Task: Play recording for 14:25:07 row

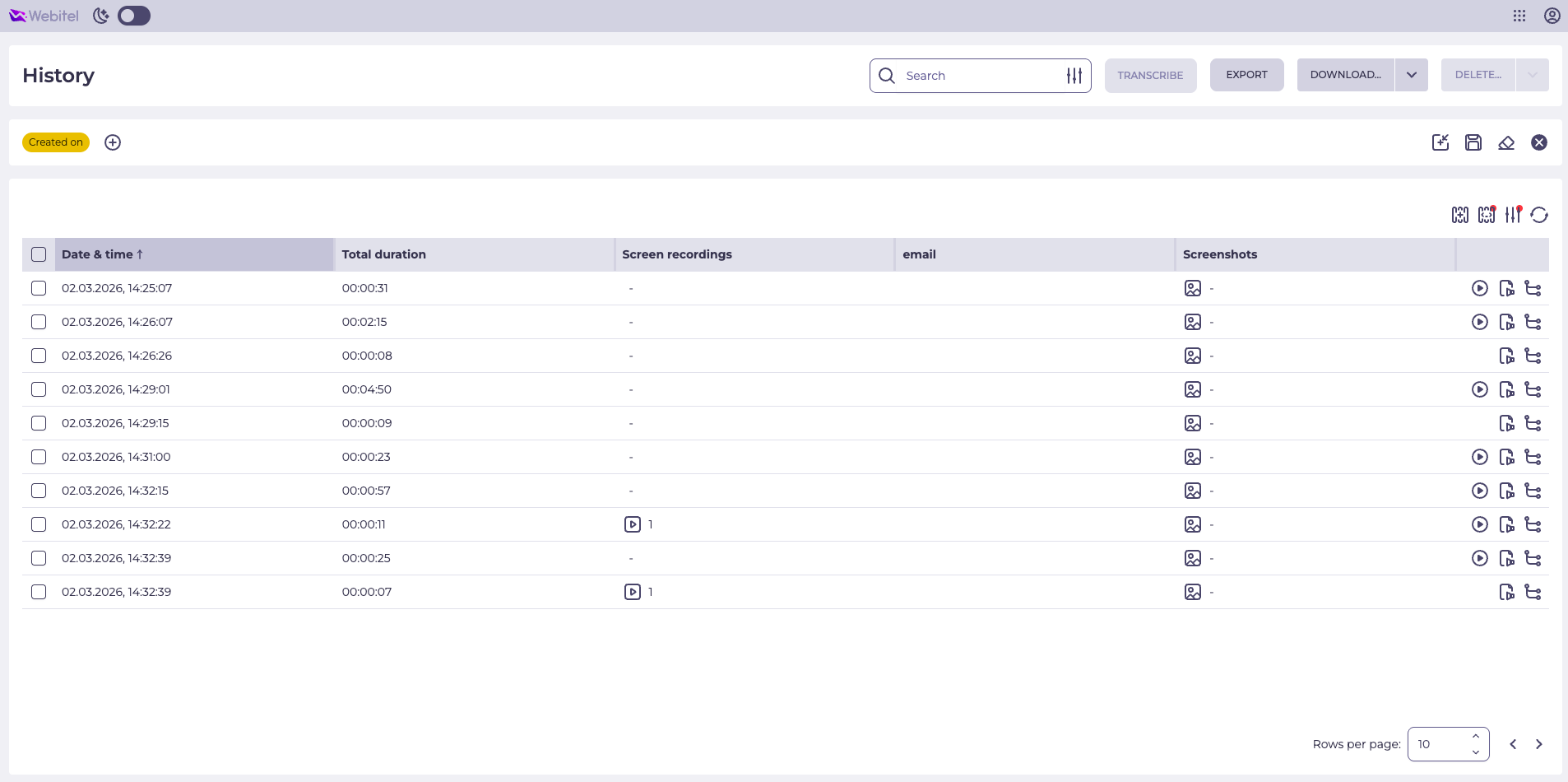Action: click(1480, 288)
